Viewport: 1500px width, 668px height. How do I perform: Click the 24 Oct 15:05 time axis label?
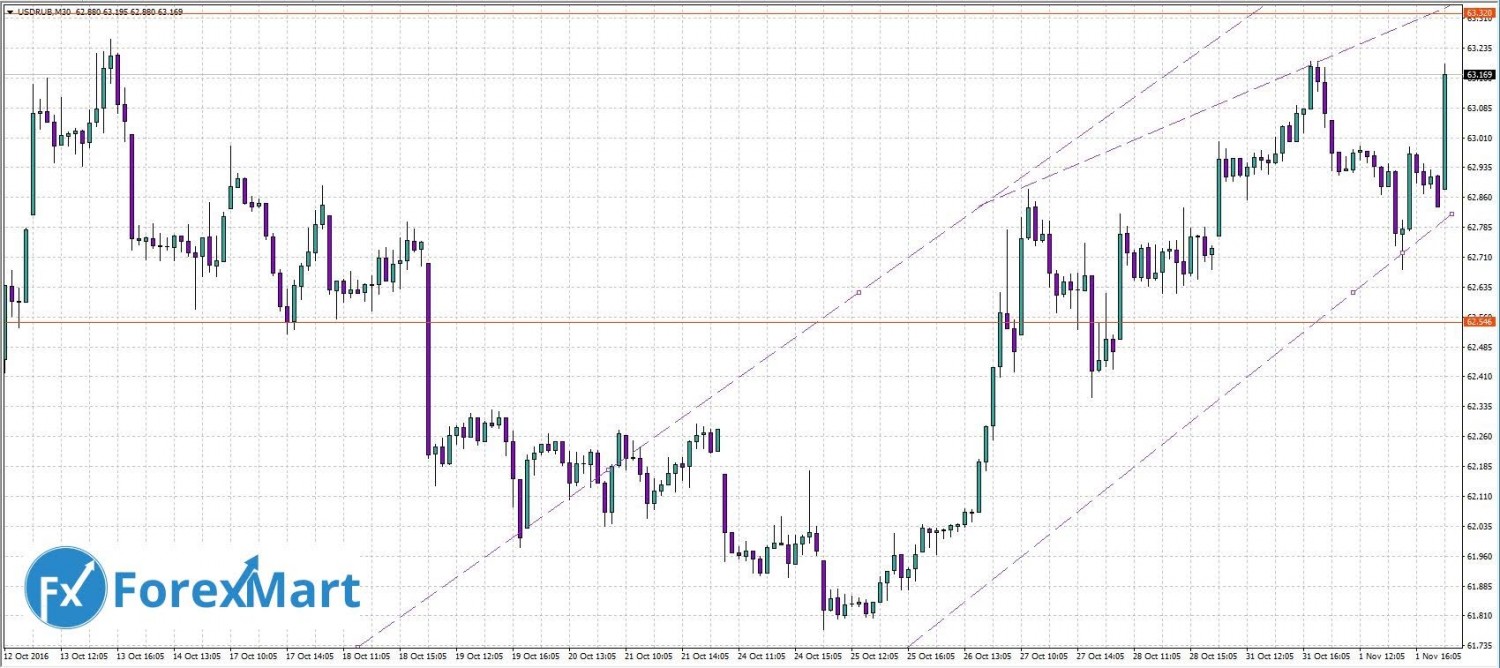pyautogui.click(x=820, y=658)
